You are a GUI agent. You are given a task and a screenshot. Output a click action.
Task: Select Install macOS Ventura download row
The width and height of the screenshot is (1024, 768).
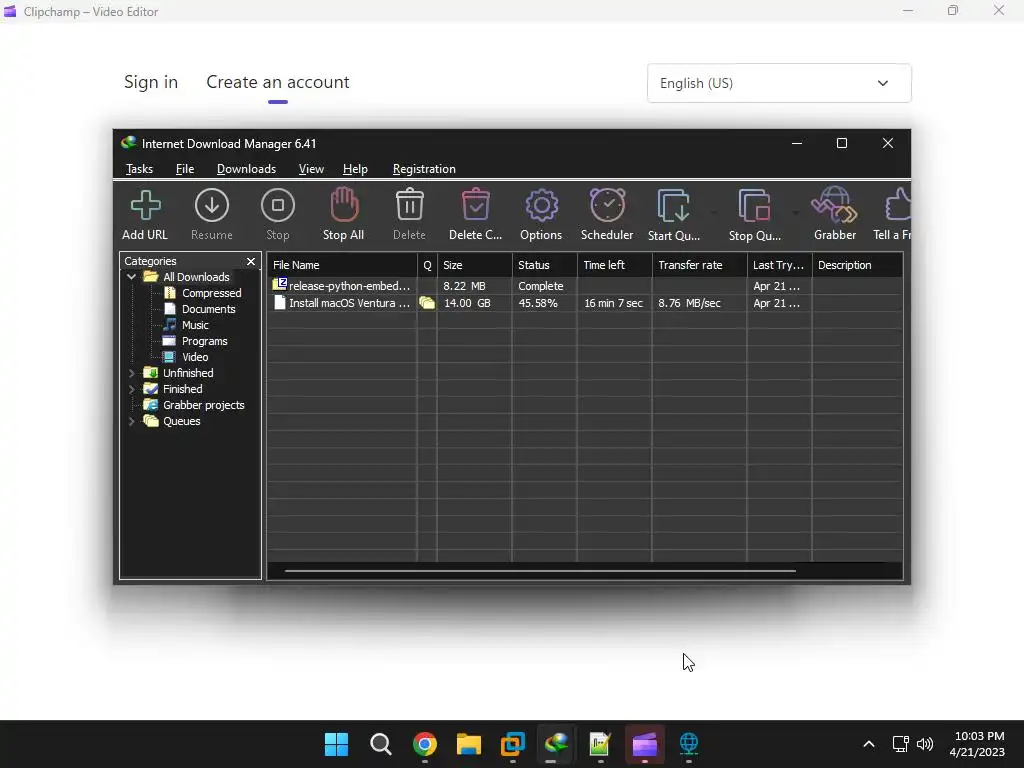[584, 303]
